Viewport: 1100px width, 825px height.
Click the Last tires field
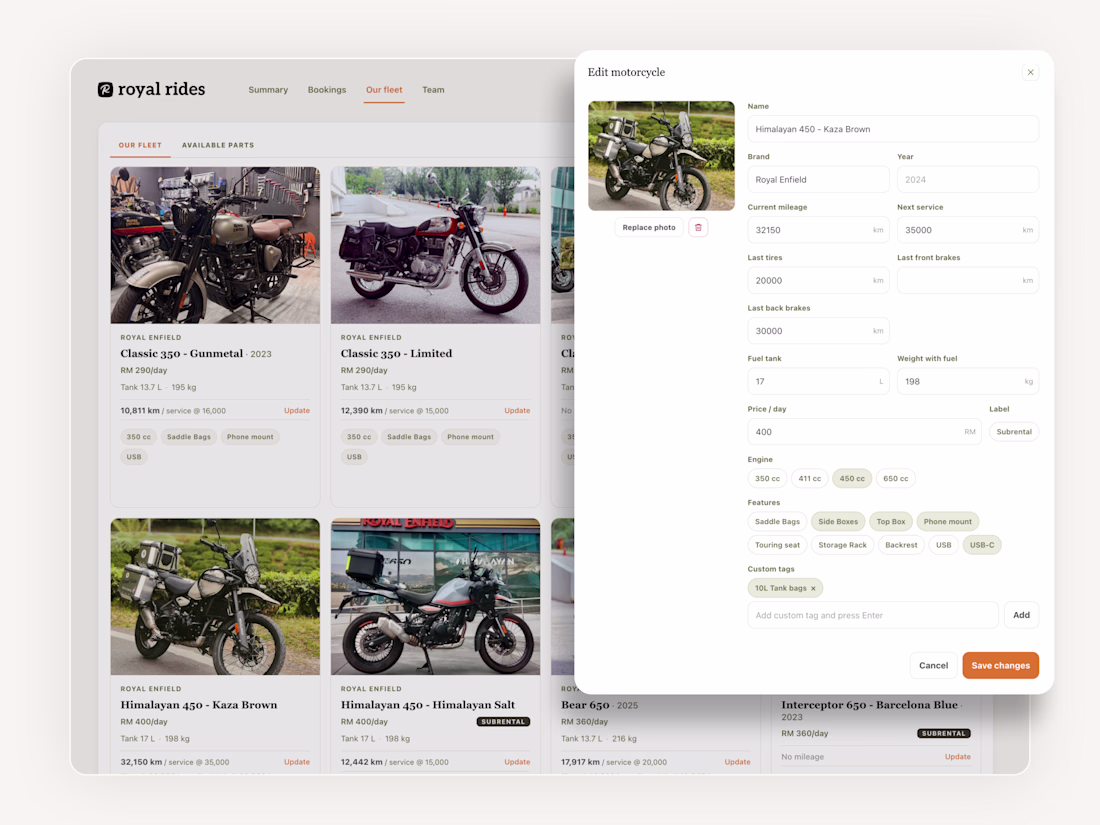[818, 281]
